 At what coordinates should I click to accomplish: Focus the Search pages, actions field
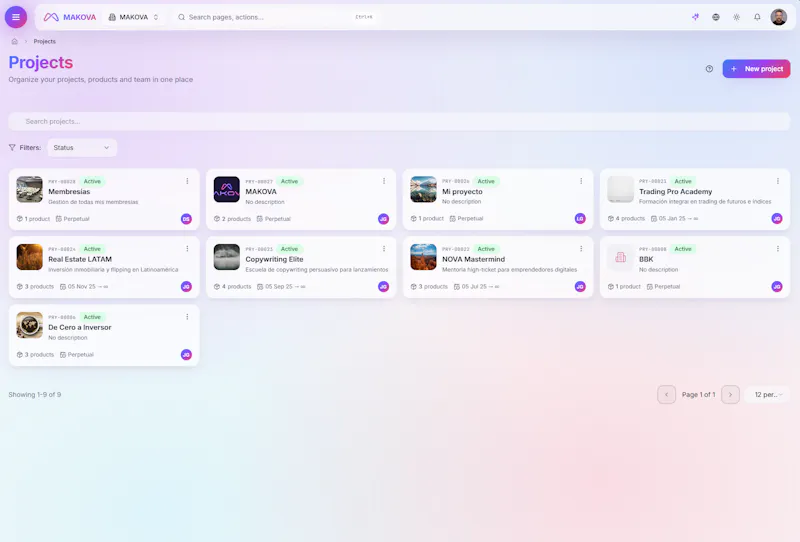[276, 17]
